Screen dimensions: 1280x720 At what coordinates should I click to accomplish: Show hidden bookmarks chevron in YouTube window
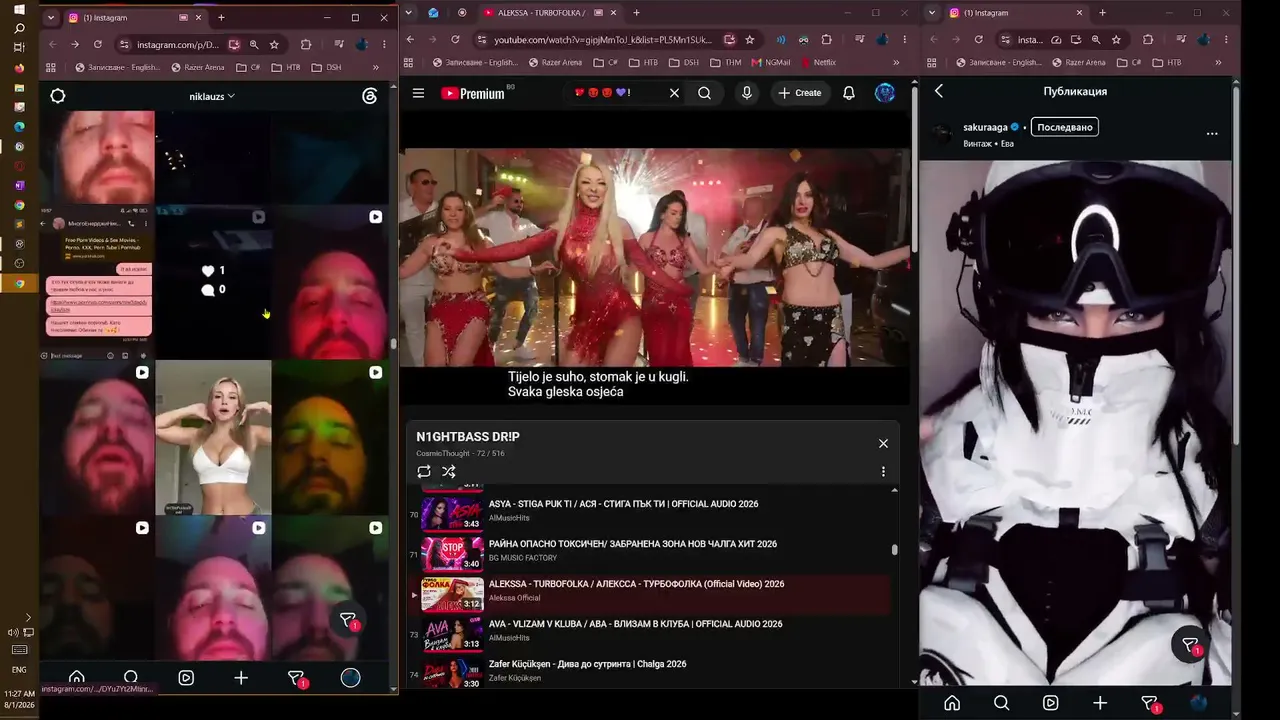click(x=897, y=62)
